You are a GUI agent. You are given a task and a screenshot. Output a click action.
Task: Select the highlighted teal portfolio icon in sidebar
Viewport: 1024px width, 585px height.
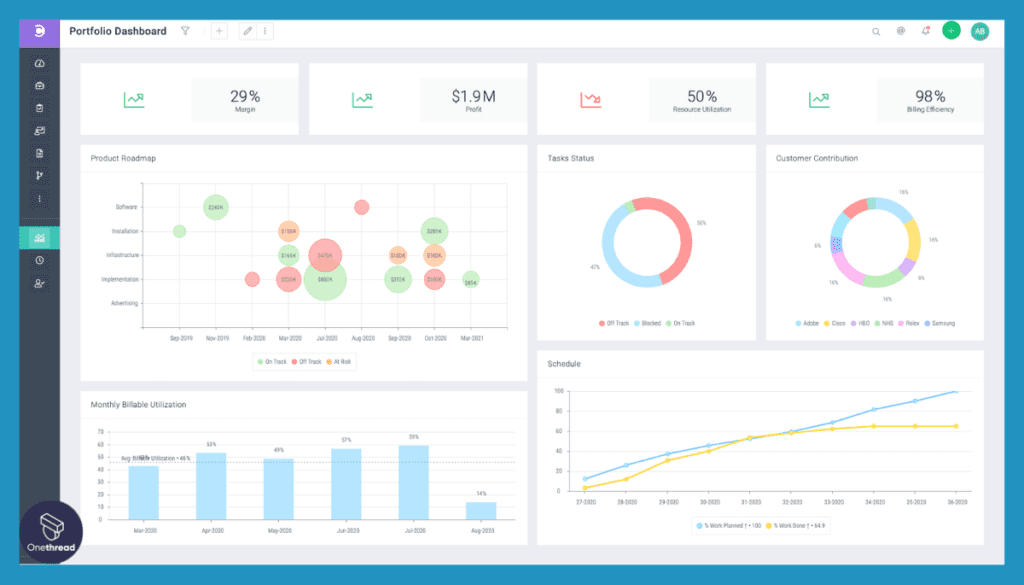point(39,238)
